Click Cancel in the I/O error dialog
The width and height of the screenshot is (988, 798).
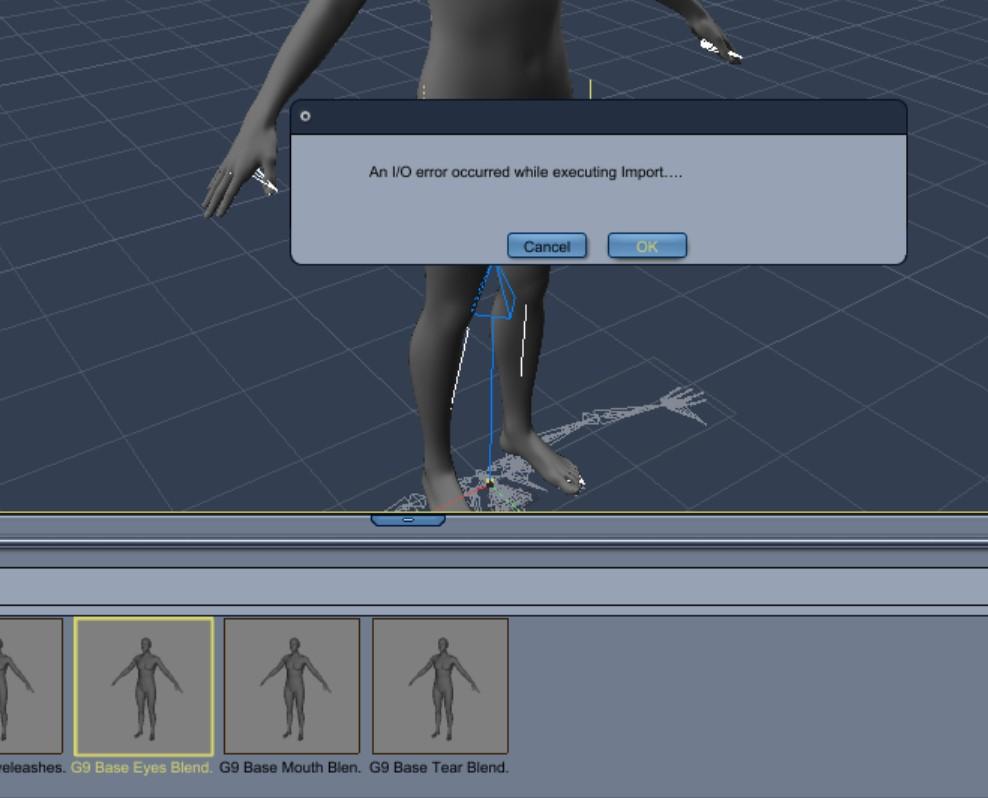click(547, 246)
